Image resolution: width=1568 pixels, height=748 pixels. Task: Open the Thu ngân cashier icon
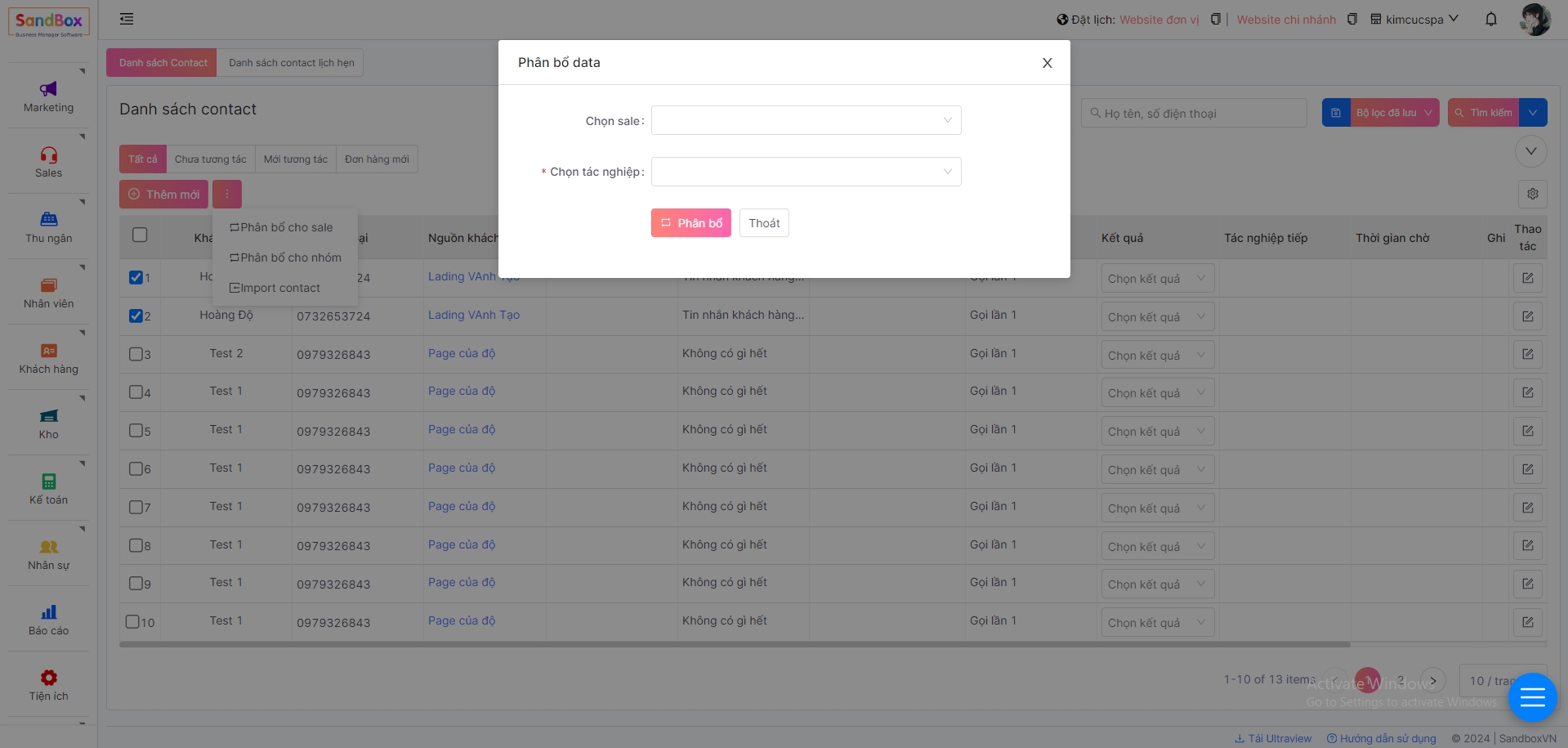(48, 220)
